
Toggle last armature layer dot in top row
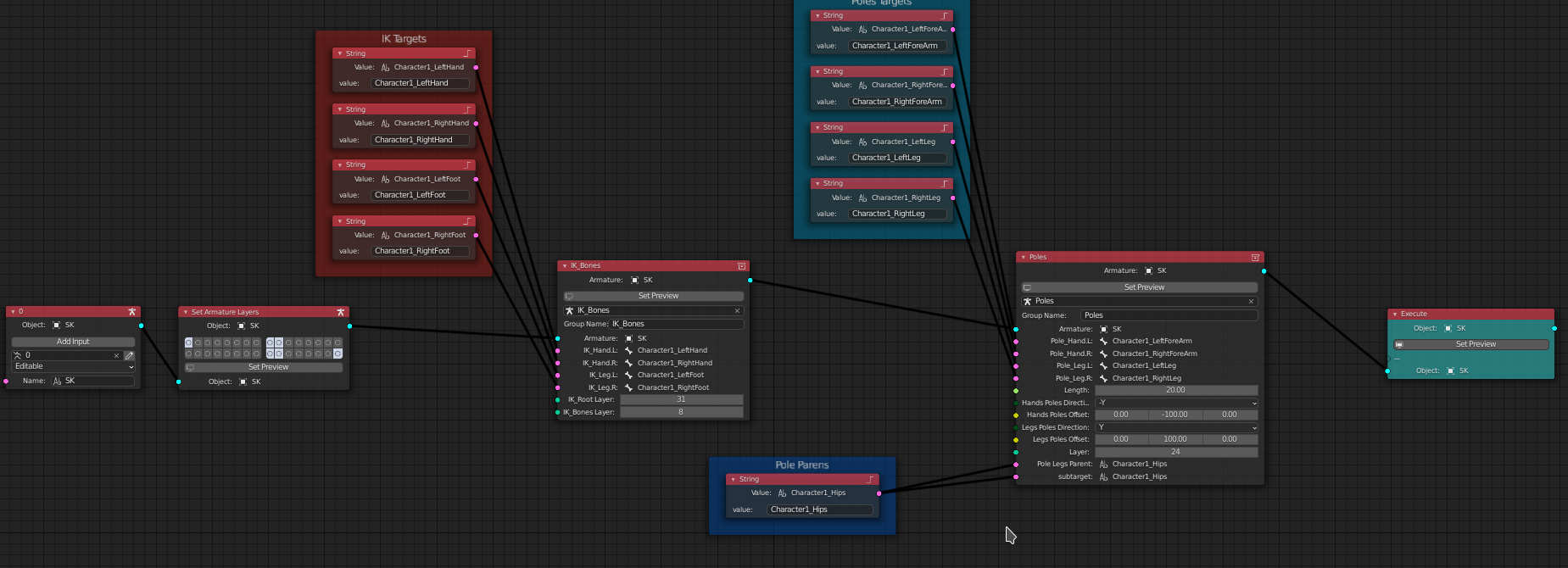tap(338, 342)
